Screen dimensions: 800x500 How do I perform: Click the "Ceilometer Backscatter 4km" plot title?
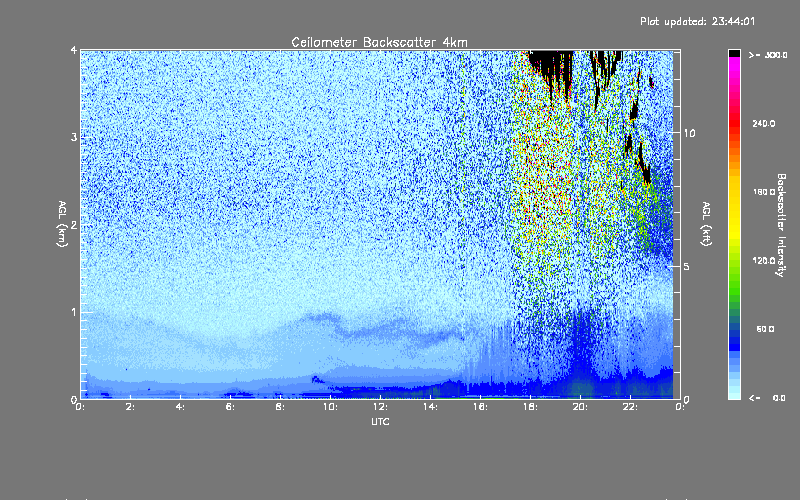379,42
